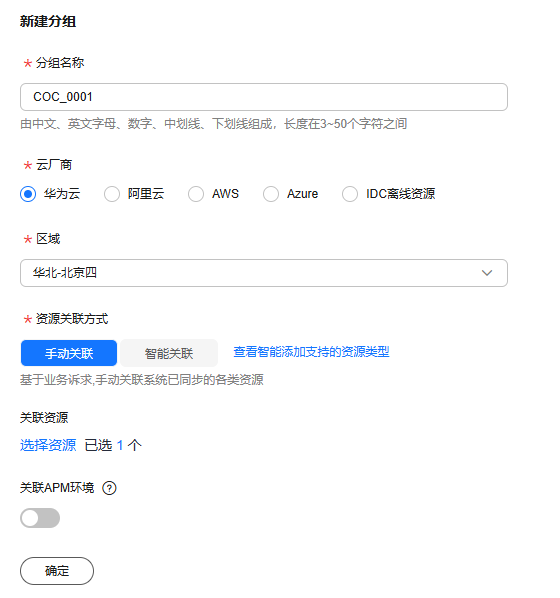Click the chevron arrow in 区域 dropdown
The height and width of the screenshot is (598, 560).
(x=487, y=273)
